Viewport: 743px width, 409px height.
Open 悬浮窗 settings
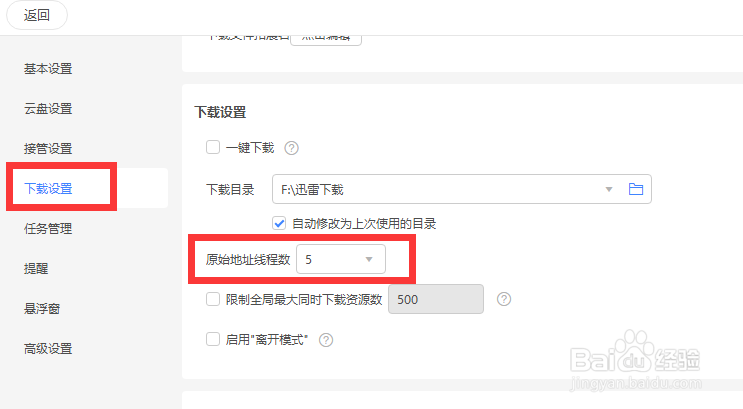[42, 308]
